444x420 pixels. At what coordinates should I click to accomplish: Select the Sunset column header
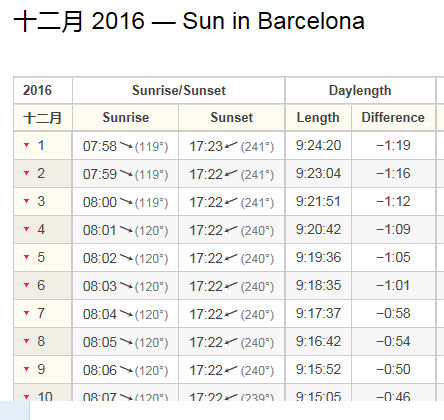tap(232, 117)
